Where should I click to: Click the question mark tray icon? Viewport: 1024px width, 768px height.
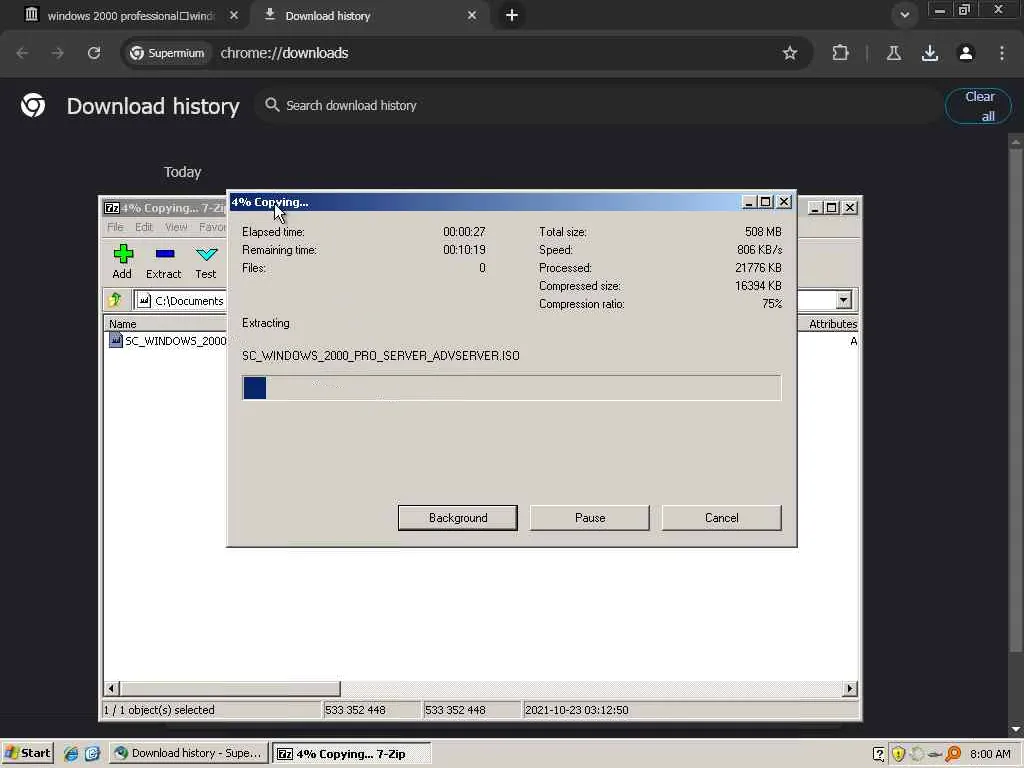click(879, 754)
